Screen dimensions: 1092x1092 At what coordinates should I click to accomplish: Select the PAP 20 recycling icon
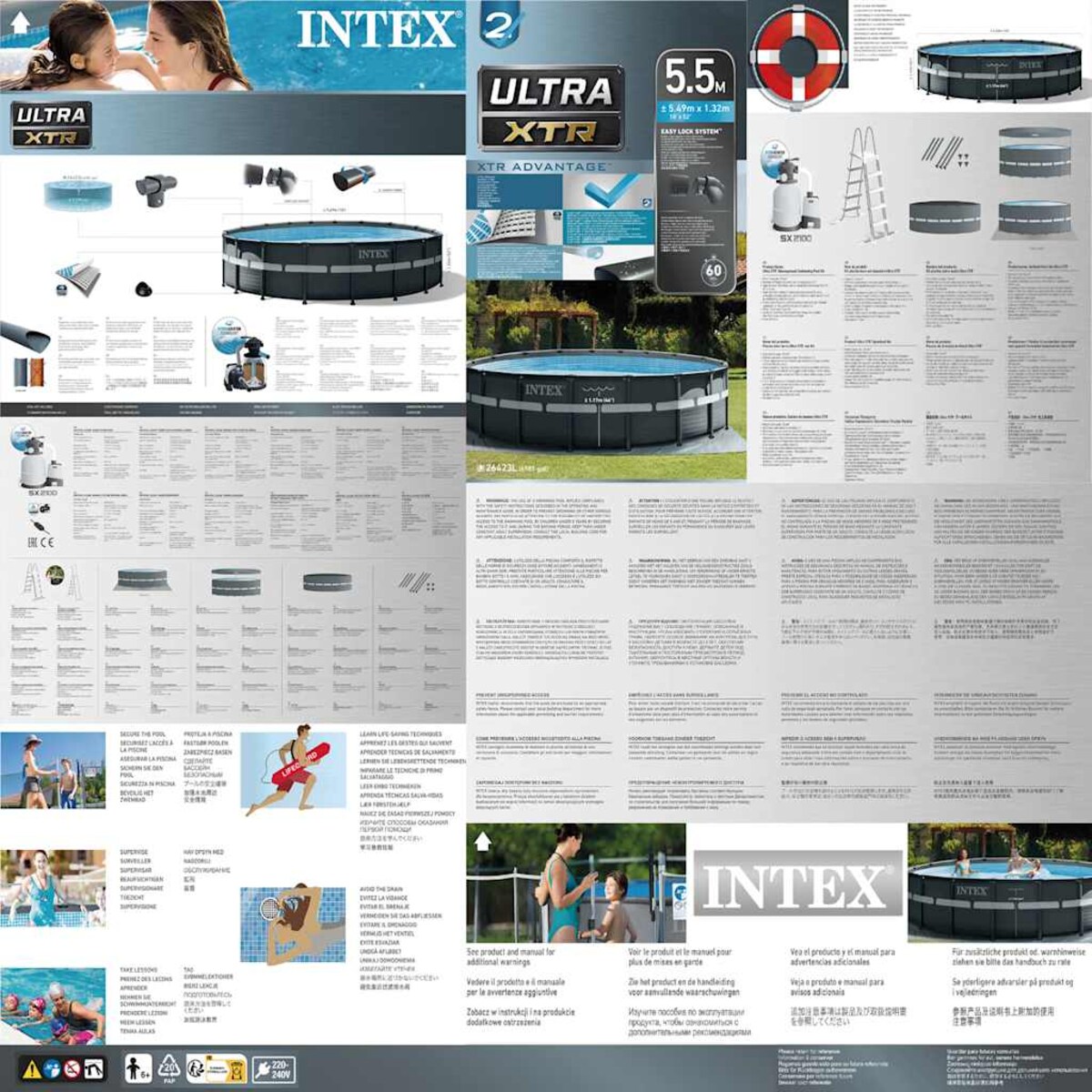point(170,1069)
